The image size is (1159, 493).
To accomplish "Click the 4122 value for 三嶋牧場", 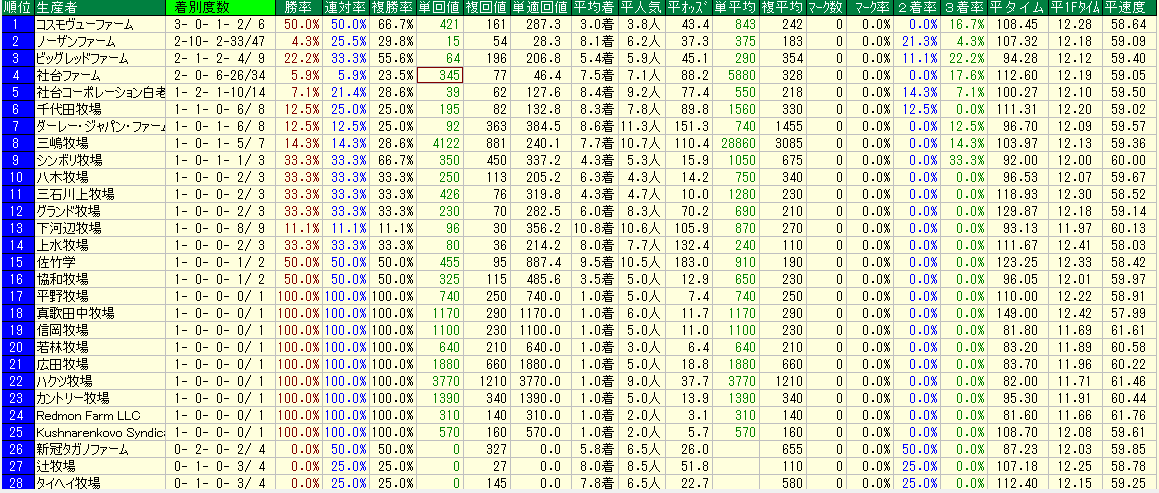I will 441,143.
